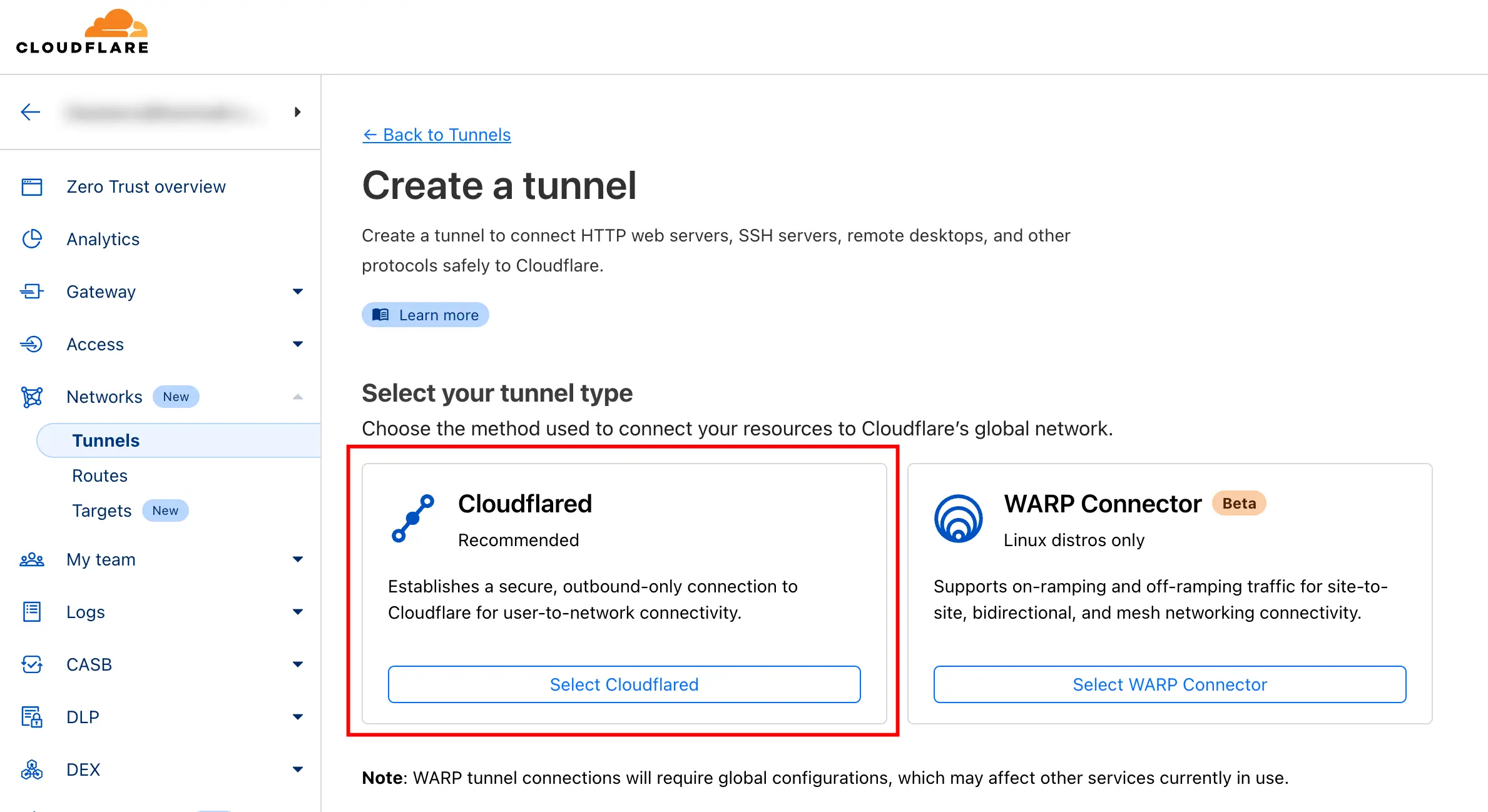Click the Networks mesh icon
The height and width of the screenshot is (812, 1488).
(x=32, y=397)
